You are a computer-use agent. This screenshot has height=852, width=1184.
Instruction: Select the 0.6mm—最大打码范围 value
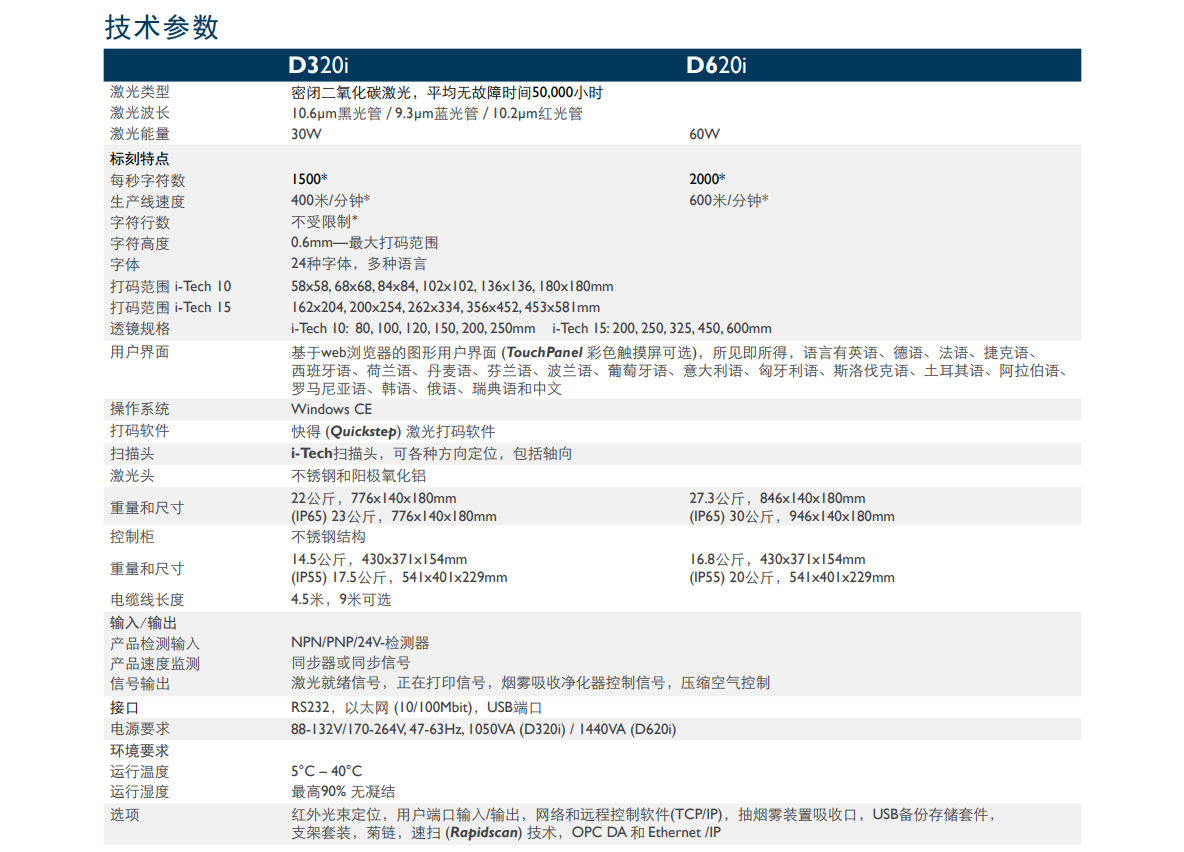pyautogui.click(x=365, y=242)
